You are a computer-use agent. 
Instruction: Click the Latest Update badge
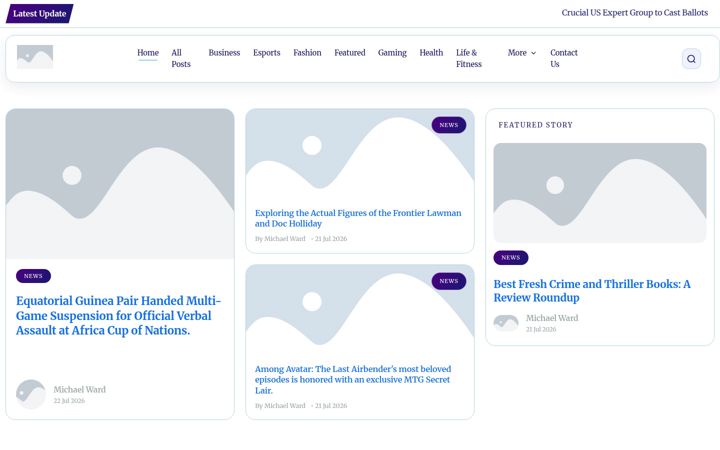pyautogui.click(x=39, y=13)
